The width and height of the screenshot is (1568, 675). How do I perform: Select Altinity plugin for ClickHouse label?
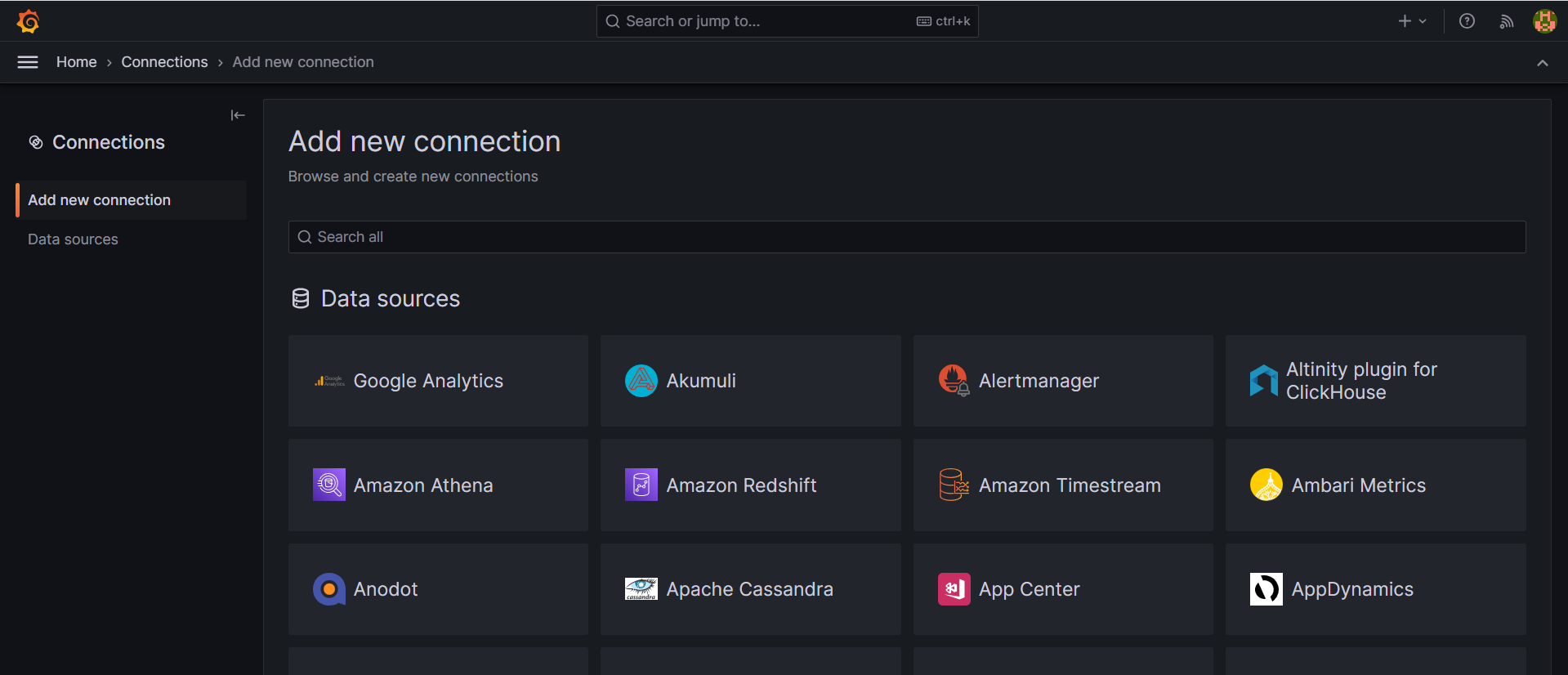tap(1361, 381)
